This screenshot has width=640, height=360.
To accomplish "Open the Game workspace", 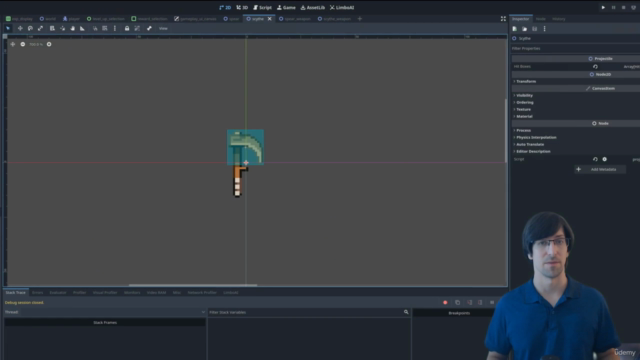I will click(x=286, y=7).
